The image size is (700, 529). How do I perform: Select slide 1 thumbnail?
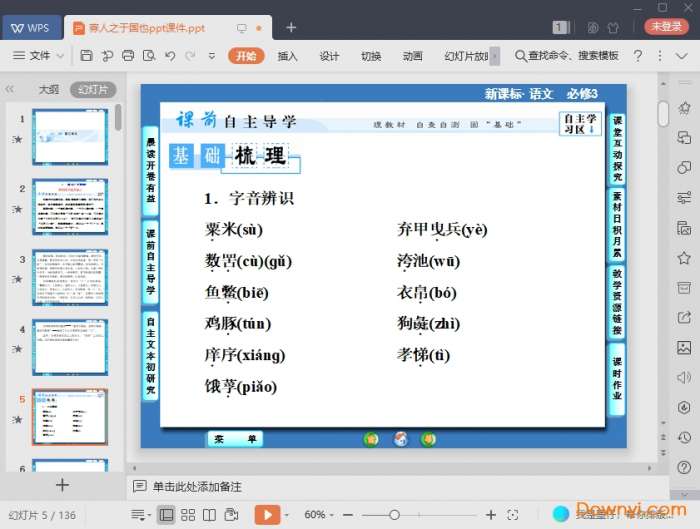tap(70, 137)
